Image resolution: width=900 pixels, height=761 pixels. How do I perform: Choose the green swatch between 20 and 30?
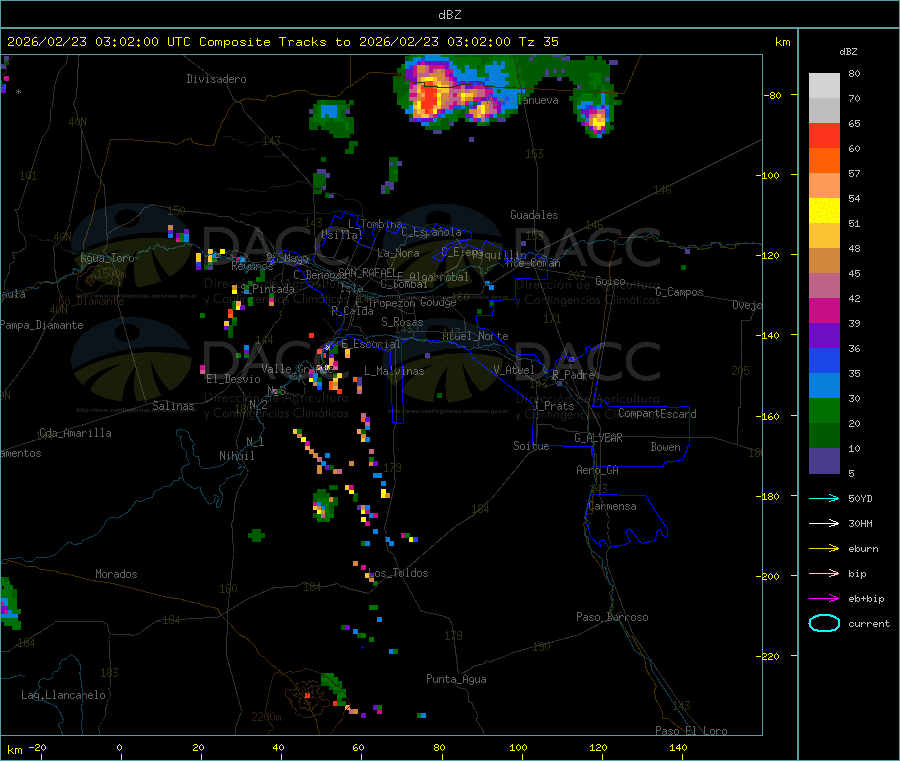click(x=824, y=410)
